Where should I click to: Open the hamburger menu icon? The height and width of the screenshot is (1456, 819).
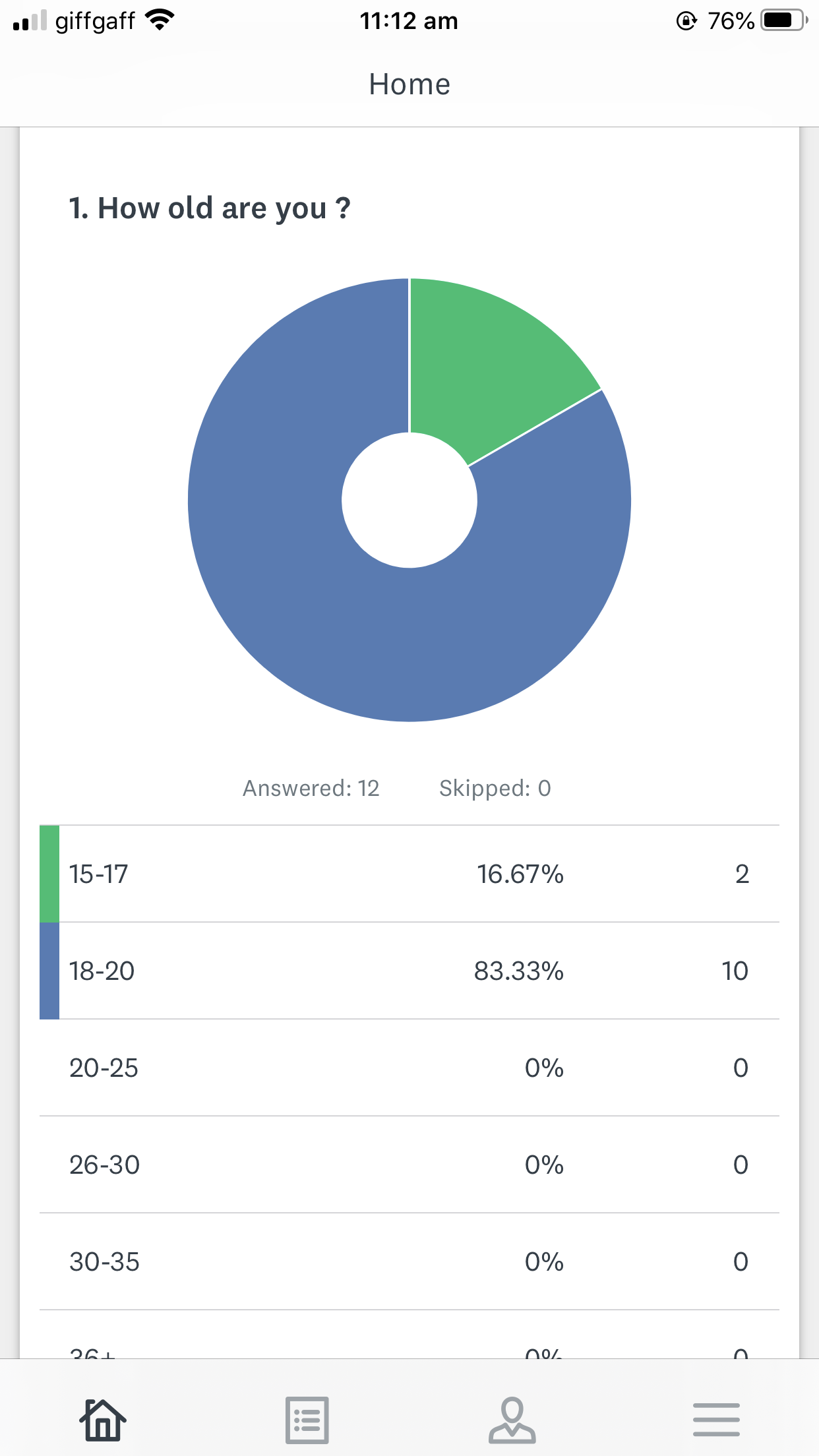716,1419
